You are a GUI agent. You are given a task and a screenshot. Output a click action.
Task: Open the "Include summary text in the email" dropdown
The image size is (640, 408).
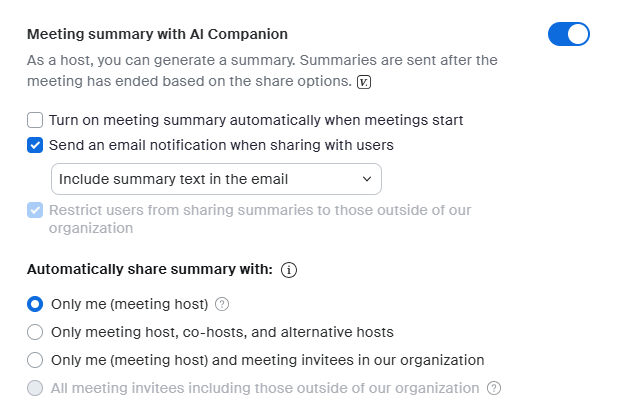coord(215,179)
